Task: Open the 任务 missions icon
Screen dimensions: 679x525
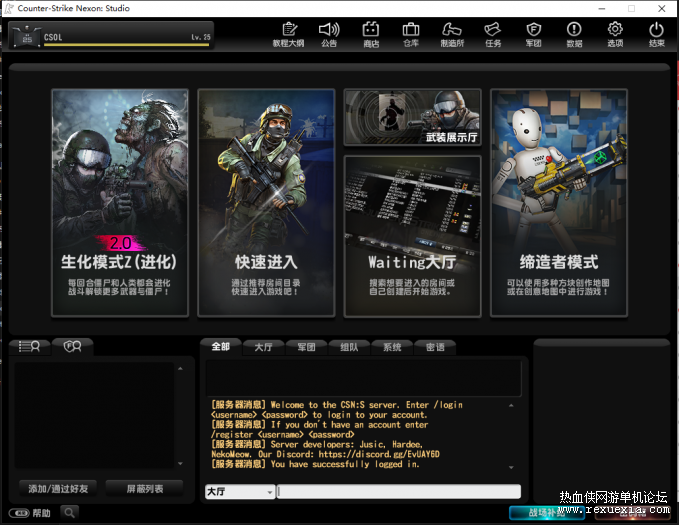Action: 493,34
